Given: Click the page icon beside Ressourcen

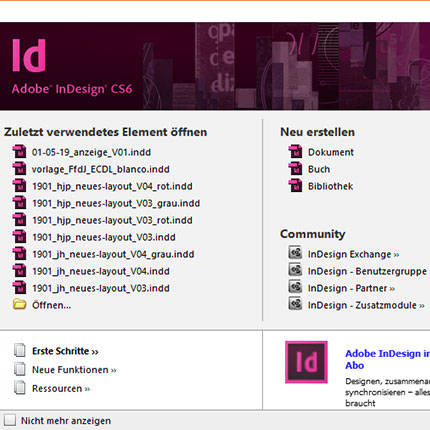Looking at the screenshot, I should coord(20,387).
